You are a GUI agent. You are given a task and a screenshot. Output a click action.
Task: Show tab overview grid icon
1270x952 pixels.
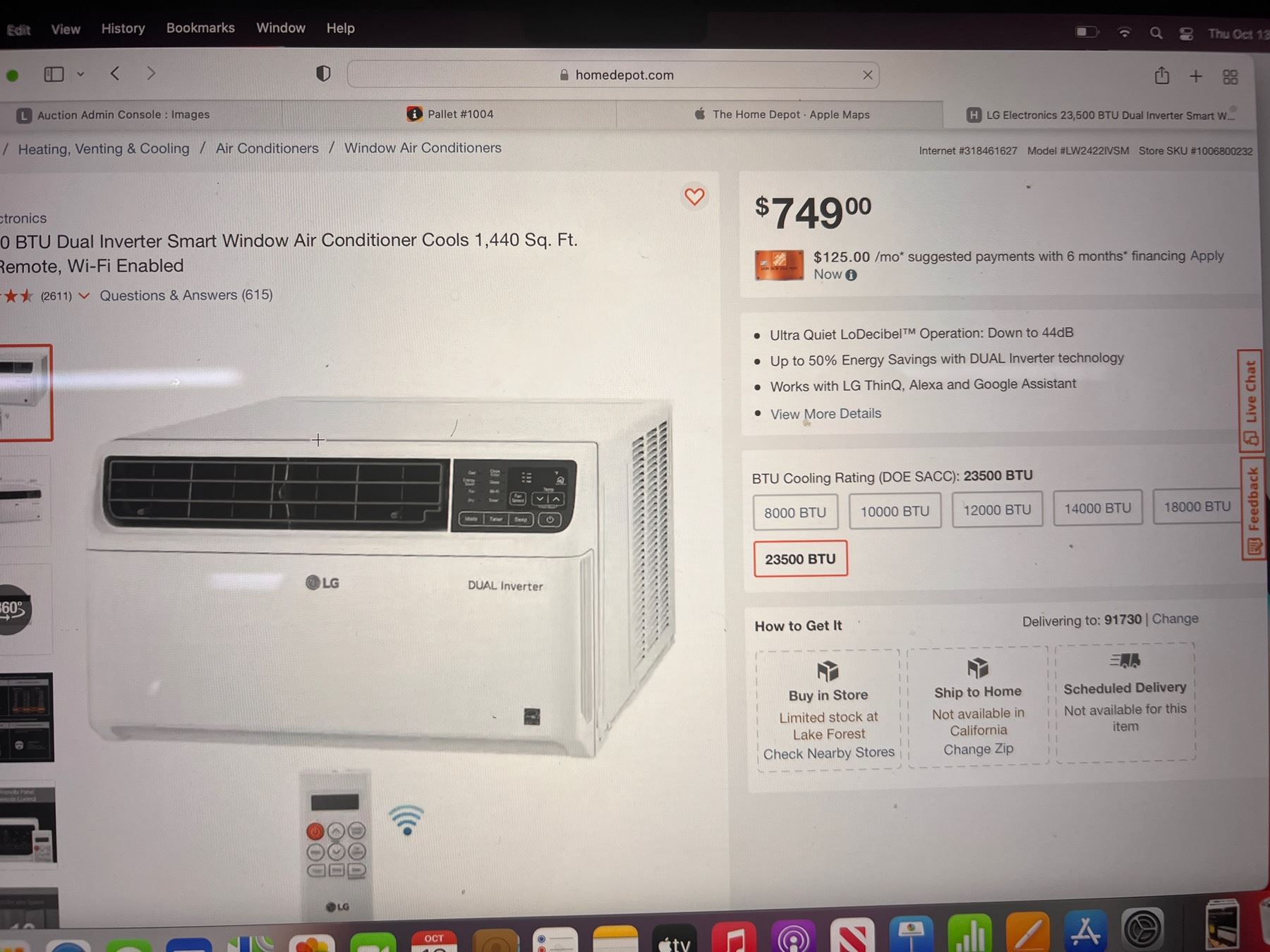1230,77
